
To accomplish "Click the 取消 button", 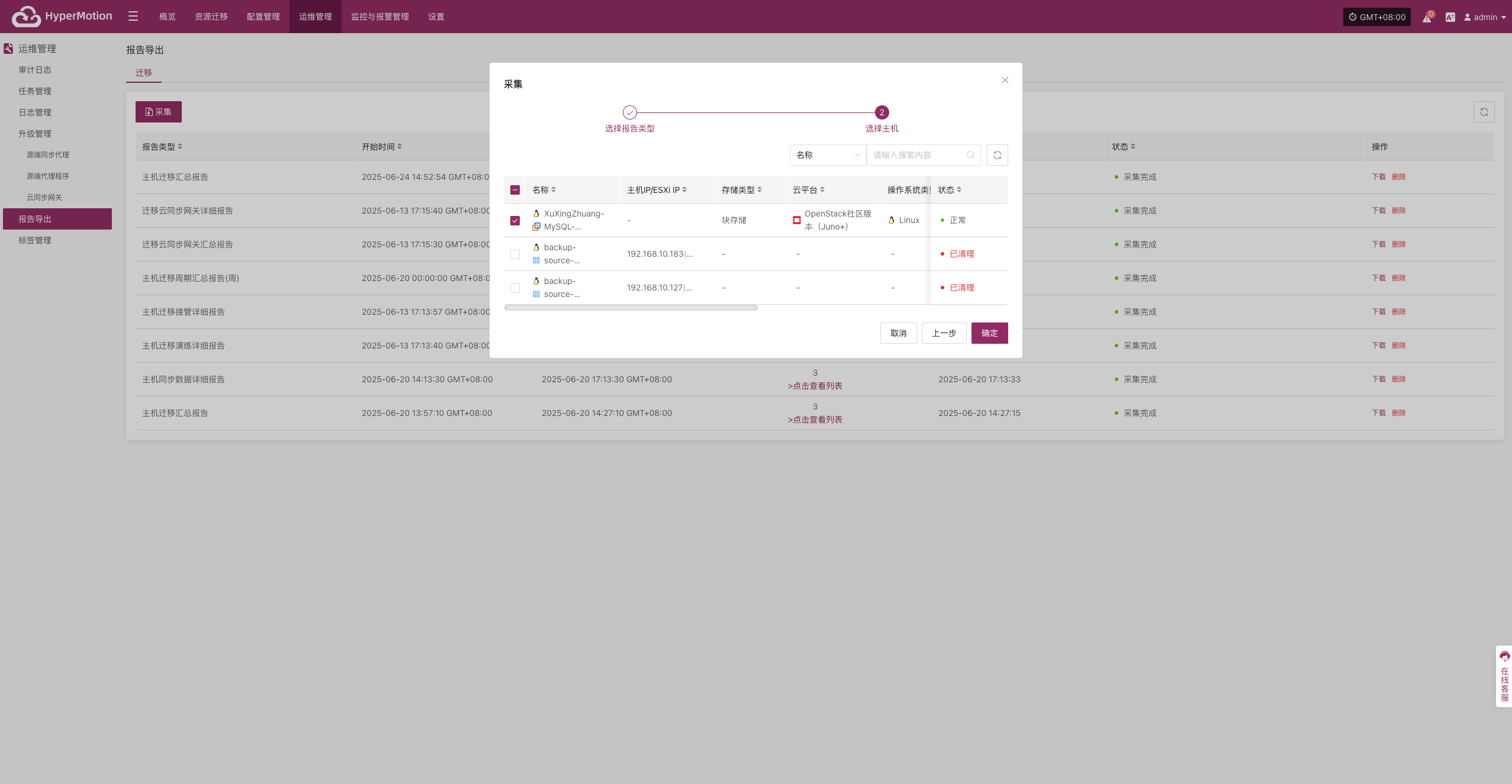I will [x=899, y=333].
